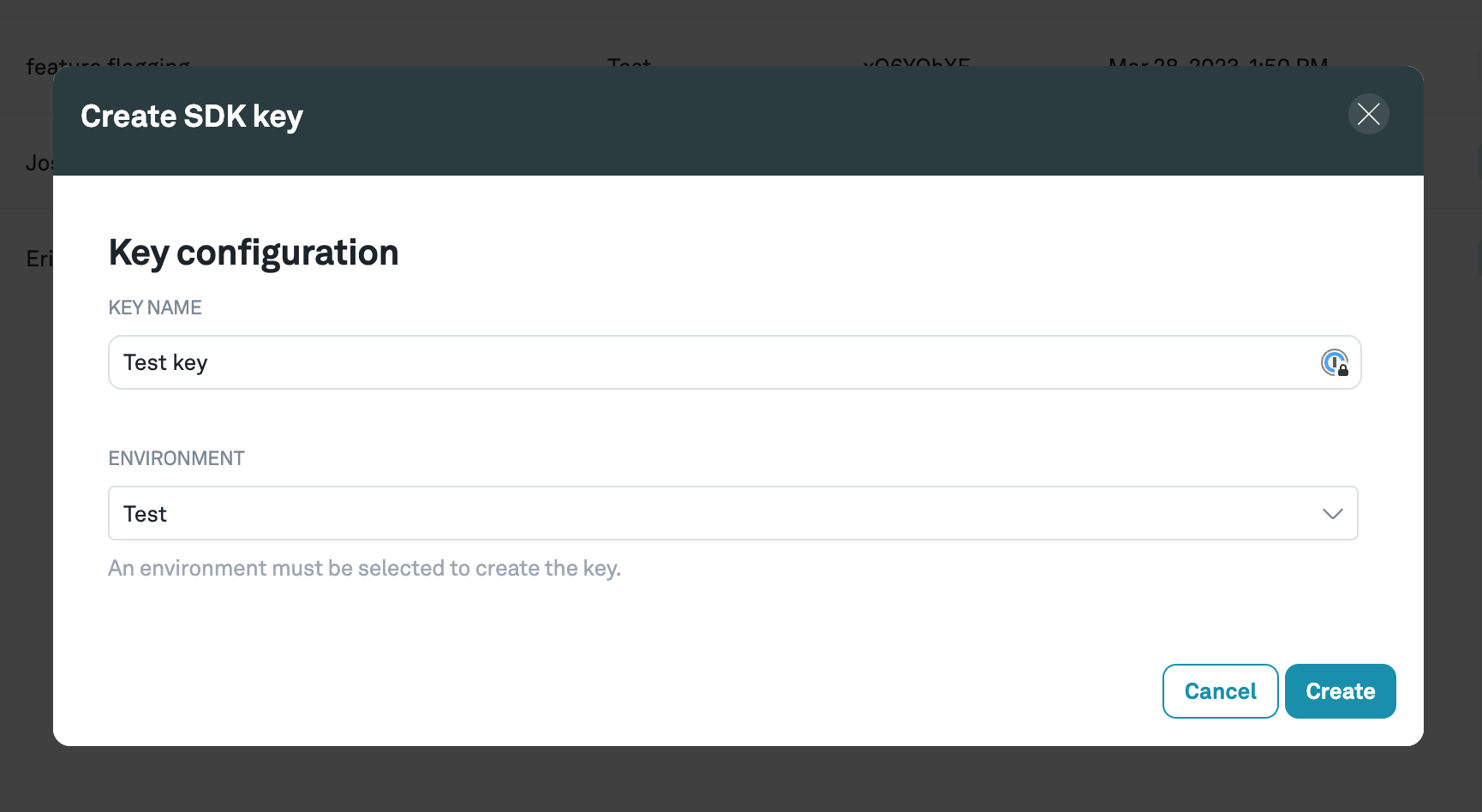Close the Create SDK key dialog
The height and width of the screenshot is (812, 1482).
[x=1368, y=114]
